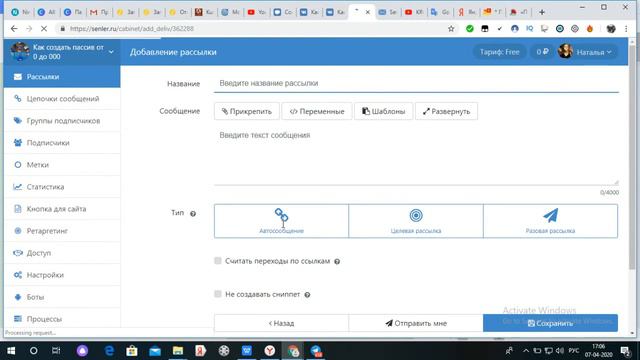
Task: Click the Настройки gears icon
Action: 18,275
